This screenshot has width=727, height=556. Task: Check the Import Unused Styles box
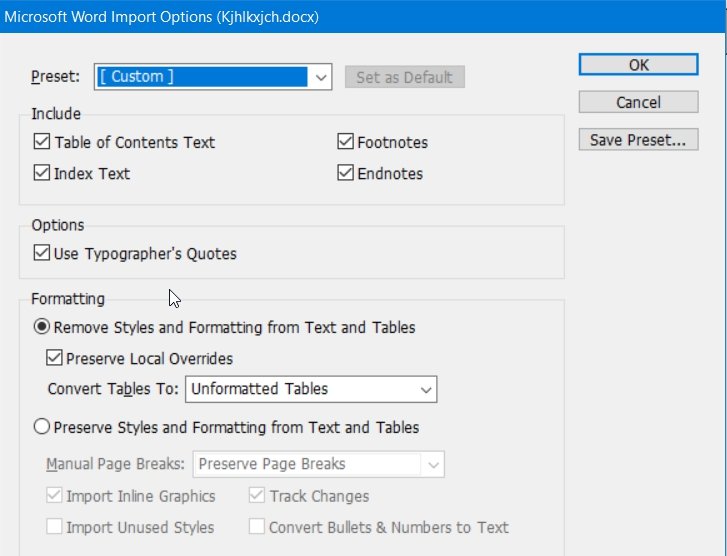click(x=55, y=527)
